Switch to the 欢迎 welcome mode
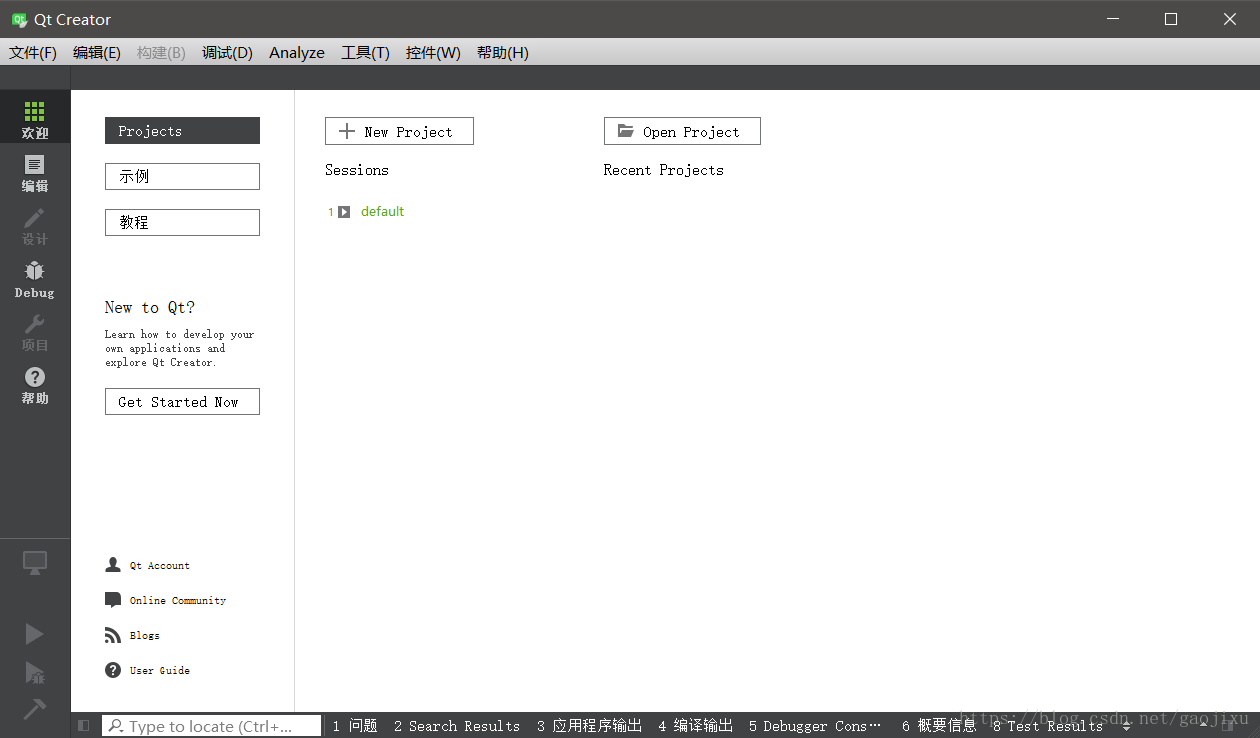The height and width of the screenshot is (738, 1260). 35,119
